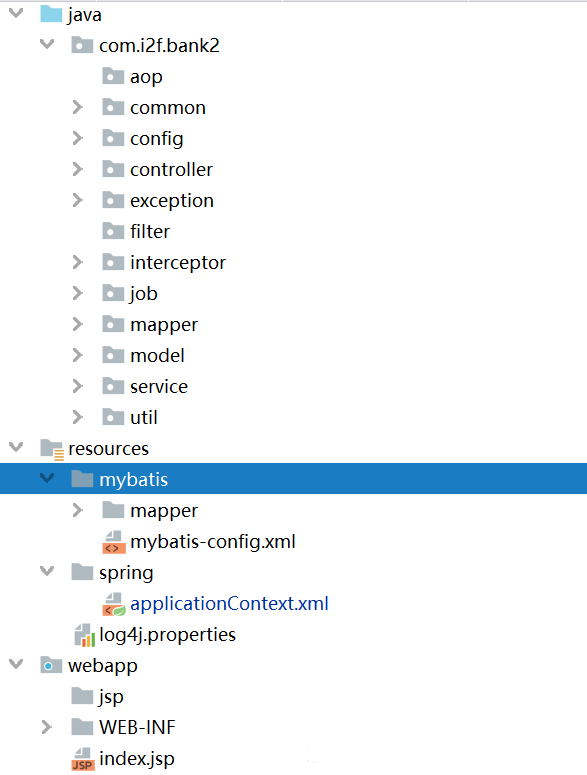Collapse the spring folder

(47, 571)
